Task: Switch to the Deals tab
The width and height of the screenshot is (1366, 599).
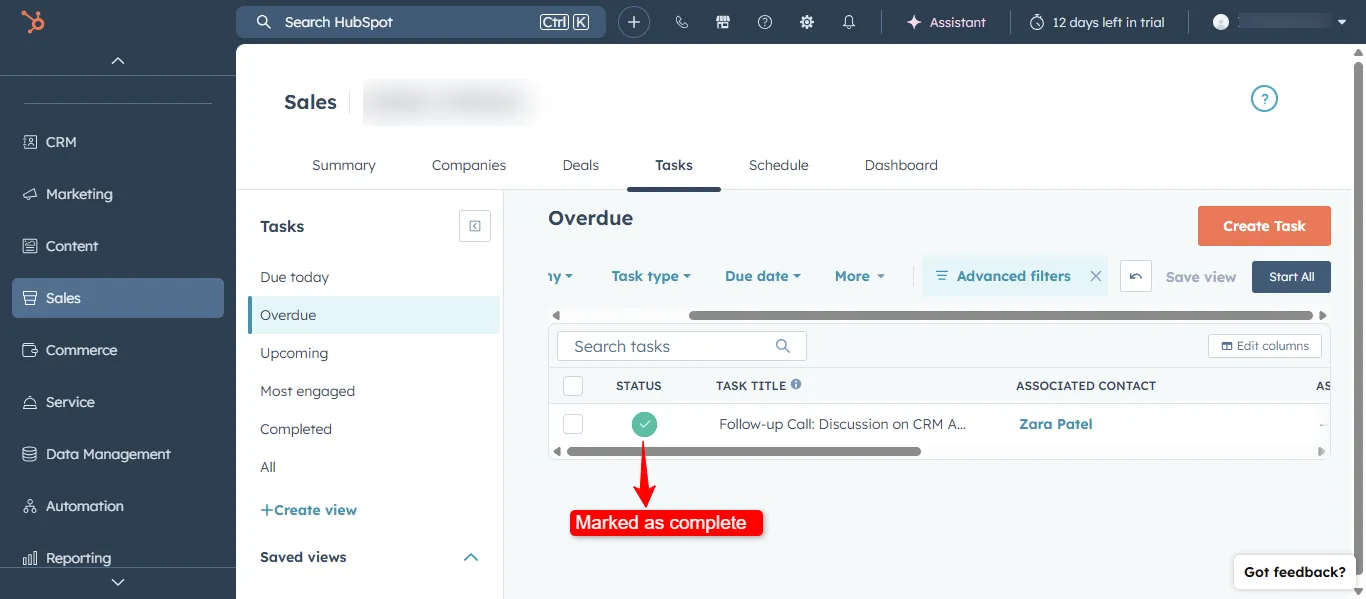Action: 581,165
